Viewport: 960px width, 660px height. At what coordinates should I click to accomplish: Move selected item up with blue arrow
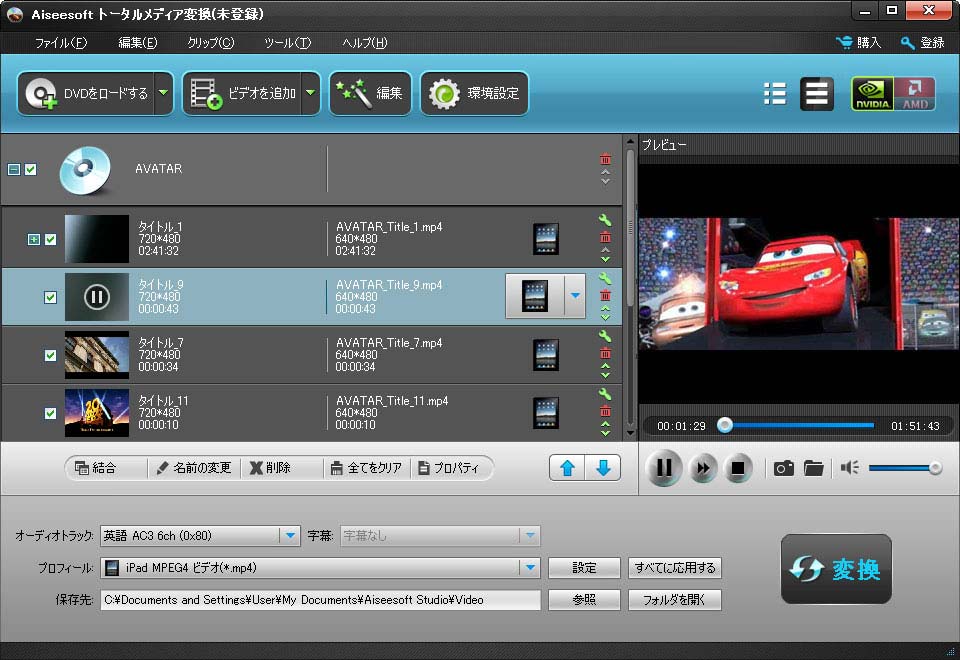coord(567,468)
